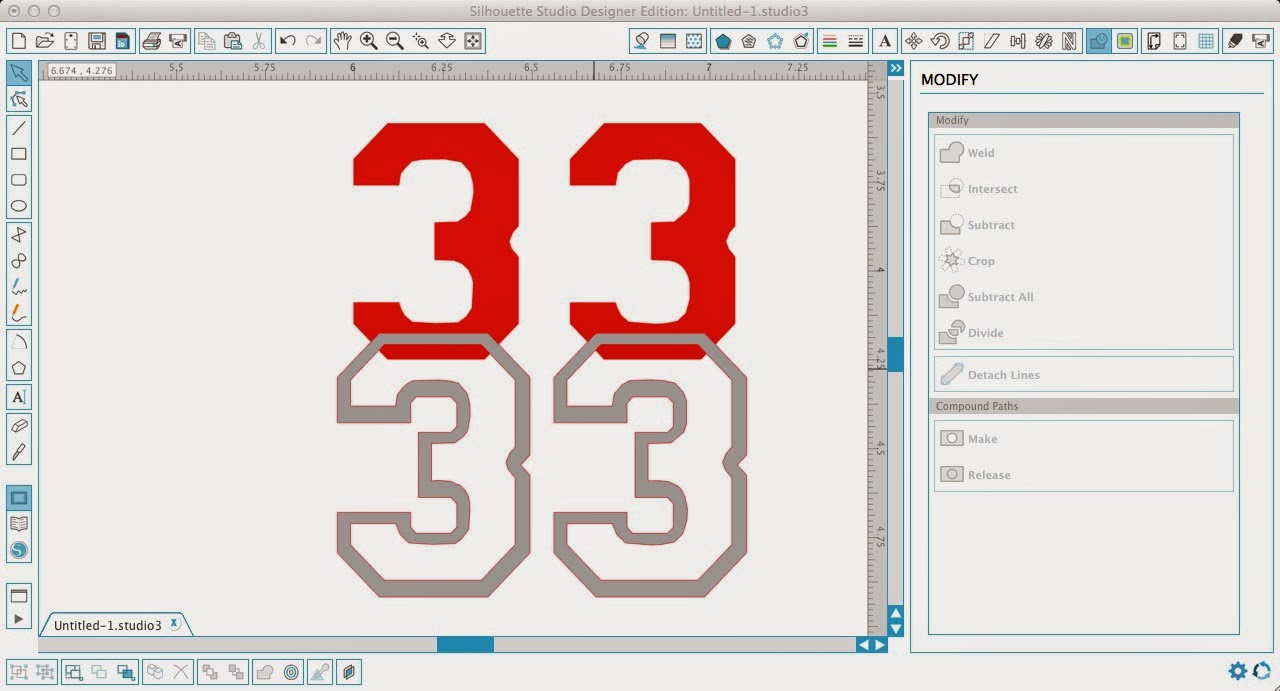Open a file with folder icon
The height and width of the screenshot is (691, 1280).
coord(44,41)
